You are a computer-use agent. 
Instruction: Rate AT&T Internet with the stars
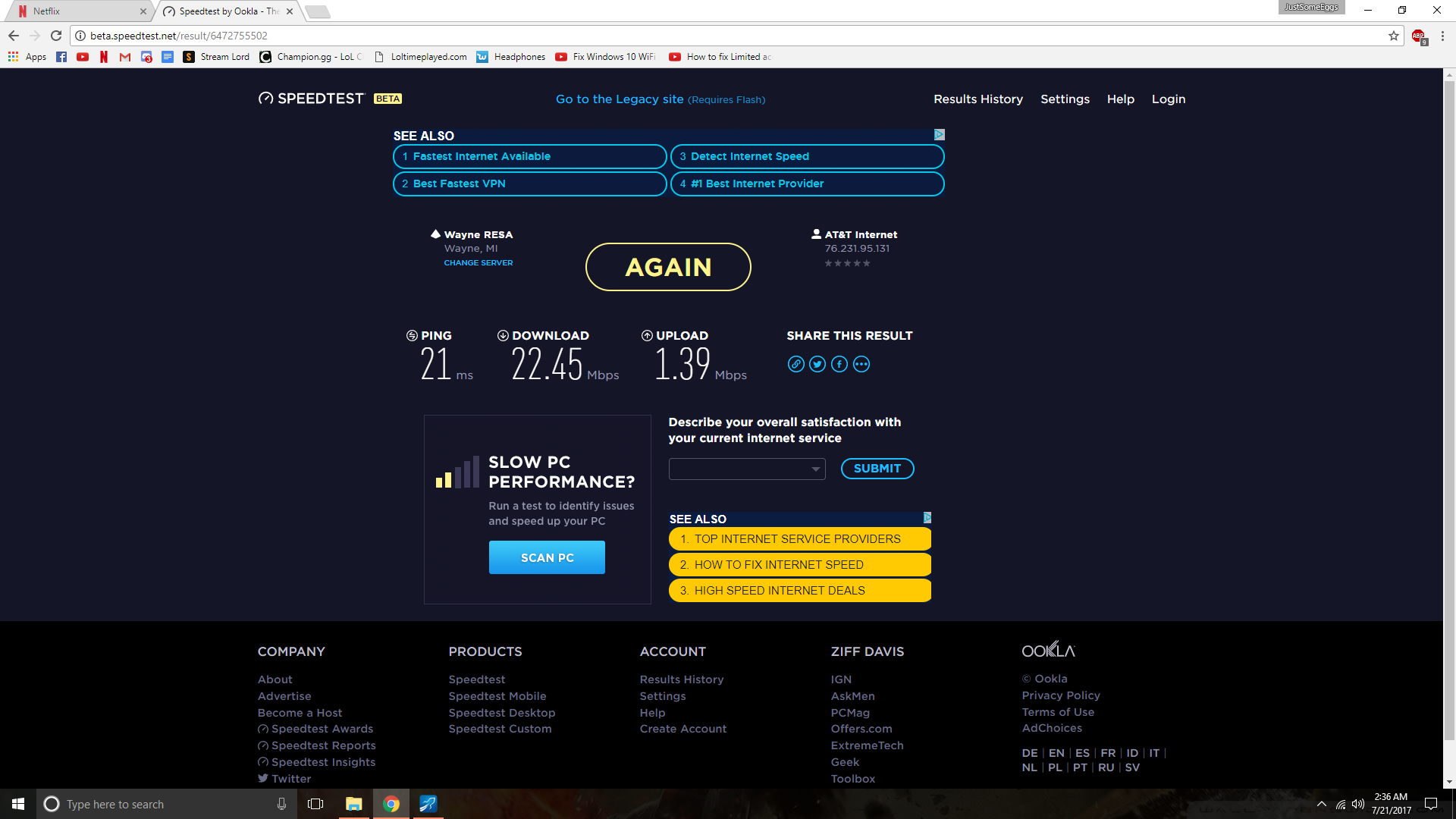click(x=847, y=263)
